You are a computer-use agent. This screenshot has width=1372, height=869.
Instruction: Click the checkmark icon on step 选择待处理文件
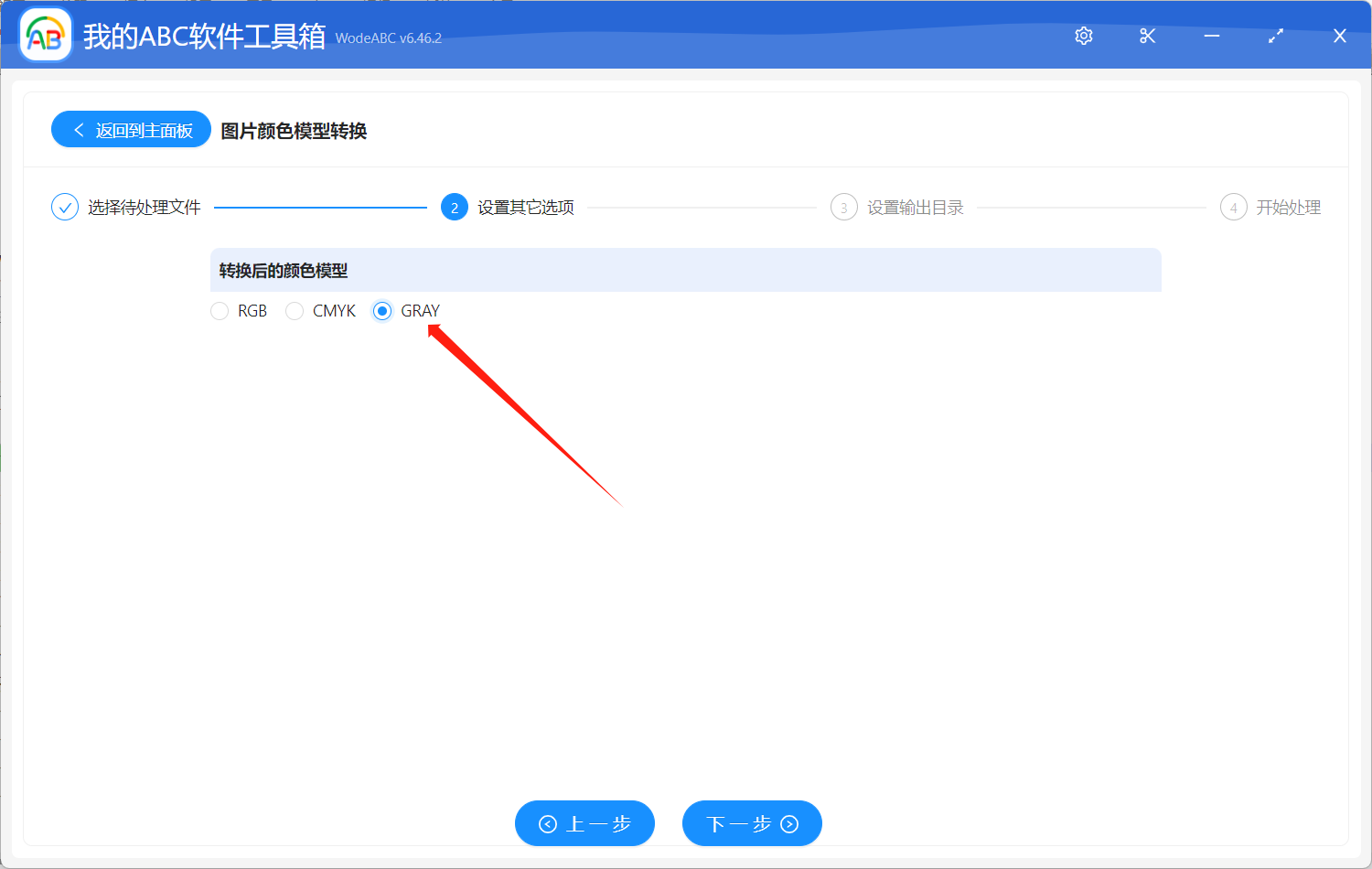click(64, 207)
